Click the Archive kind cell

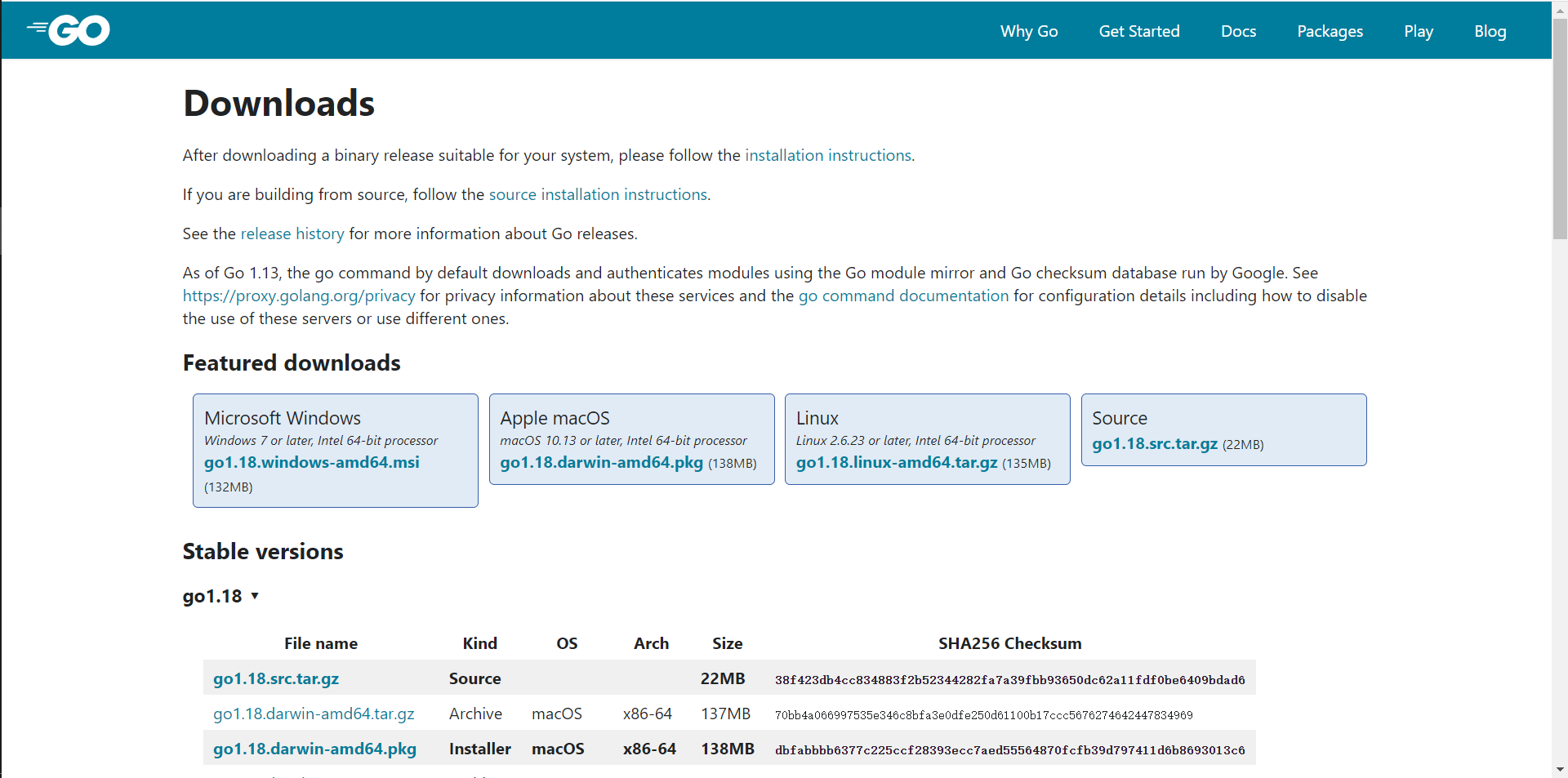tap(475, 714)
